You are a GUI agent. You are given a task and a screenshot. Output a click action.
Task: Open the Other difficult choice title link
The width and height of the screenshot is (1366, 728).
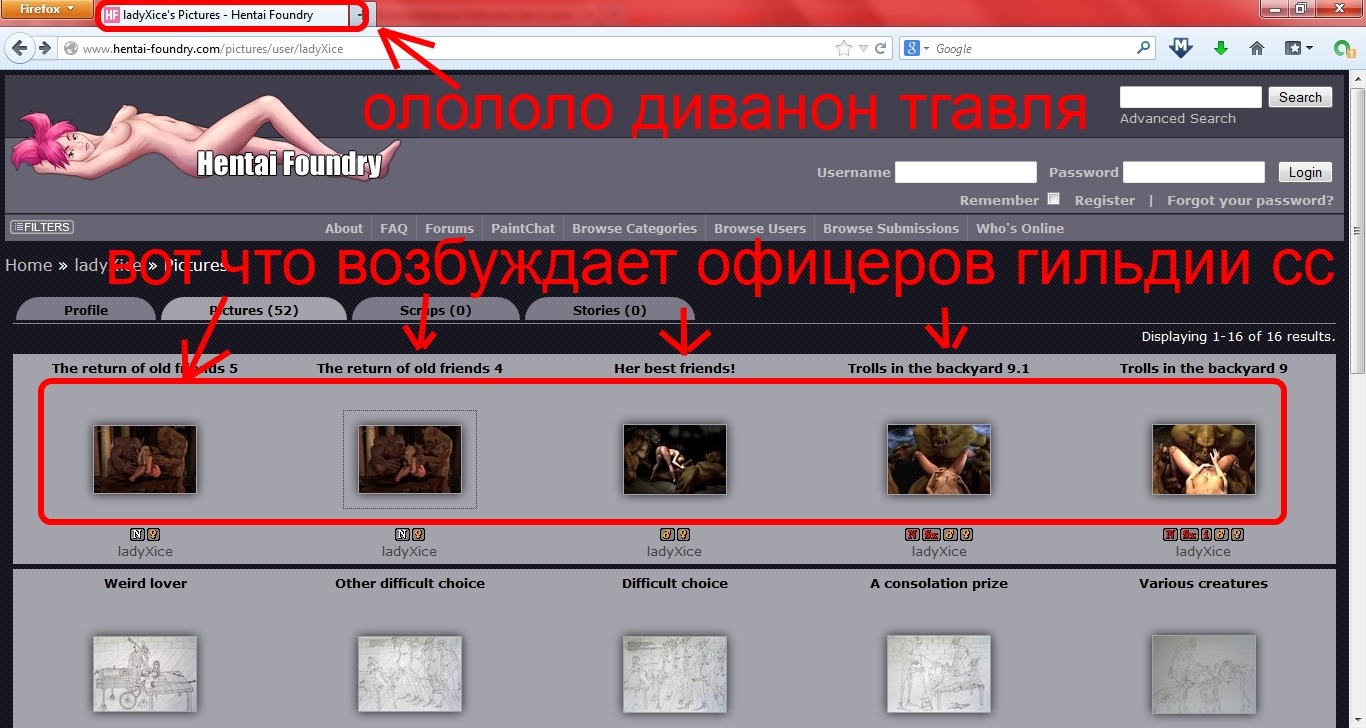point(410,583)
